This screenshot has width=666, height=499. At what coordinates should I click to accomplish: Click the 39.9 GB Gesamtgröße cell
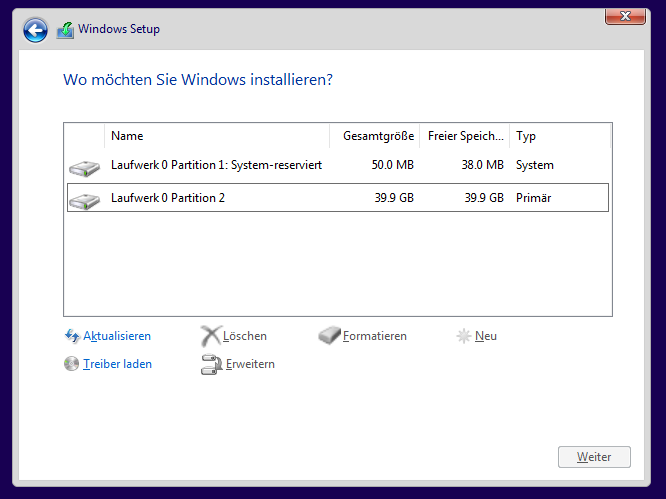coord(394,198)
